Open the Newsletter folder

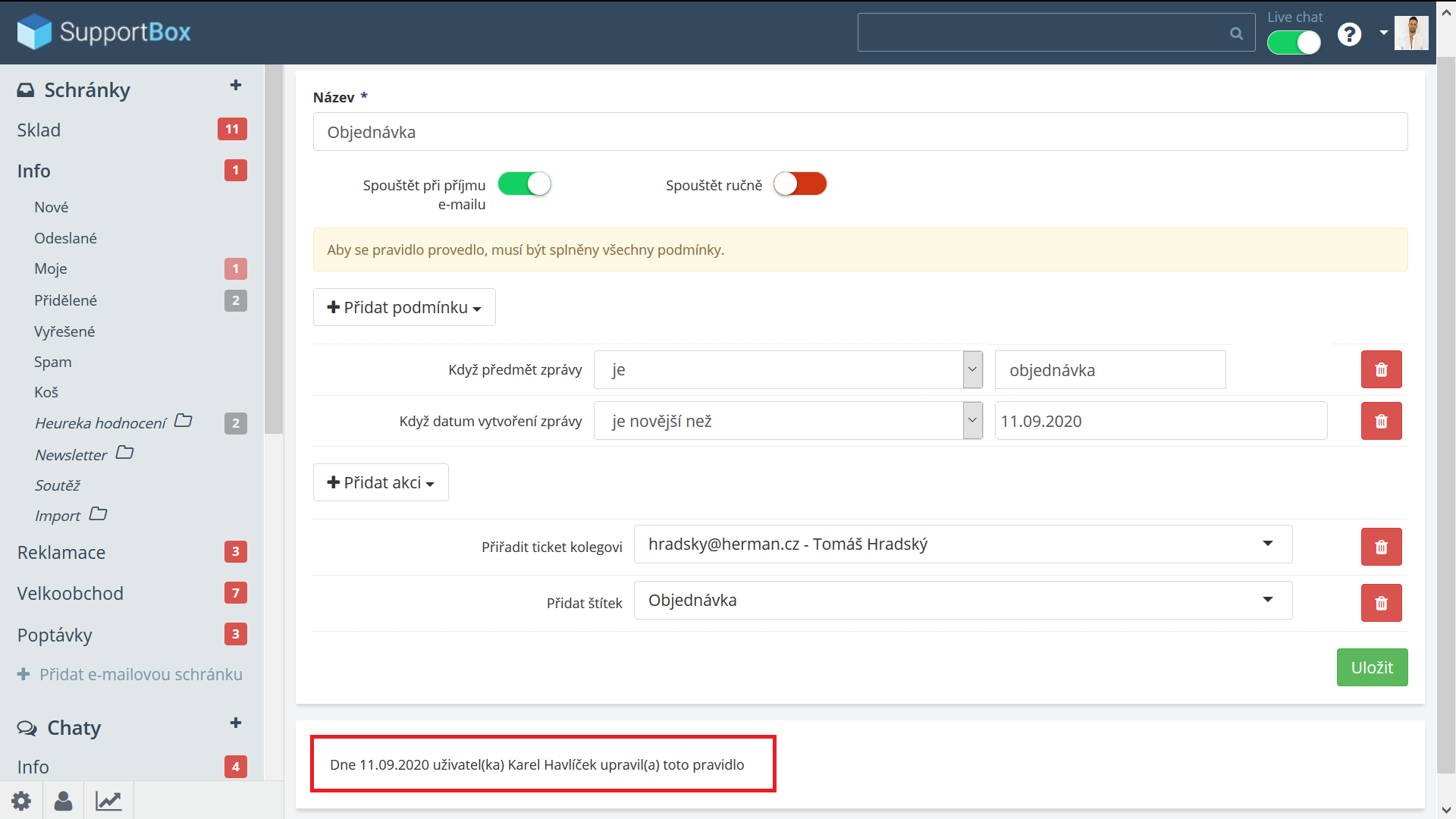(71, 455)
